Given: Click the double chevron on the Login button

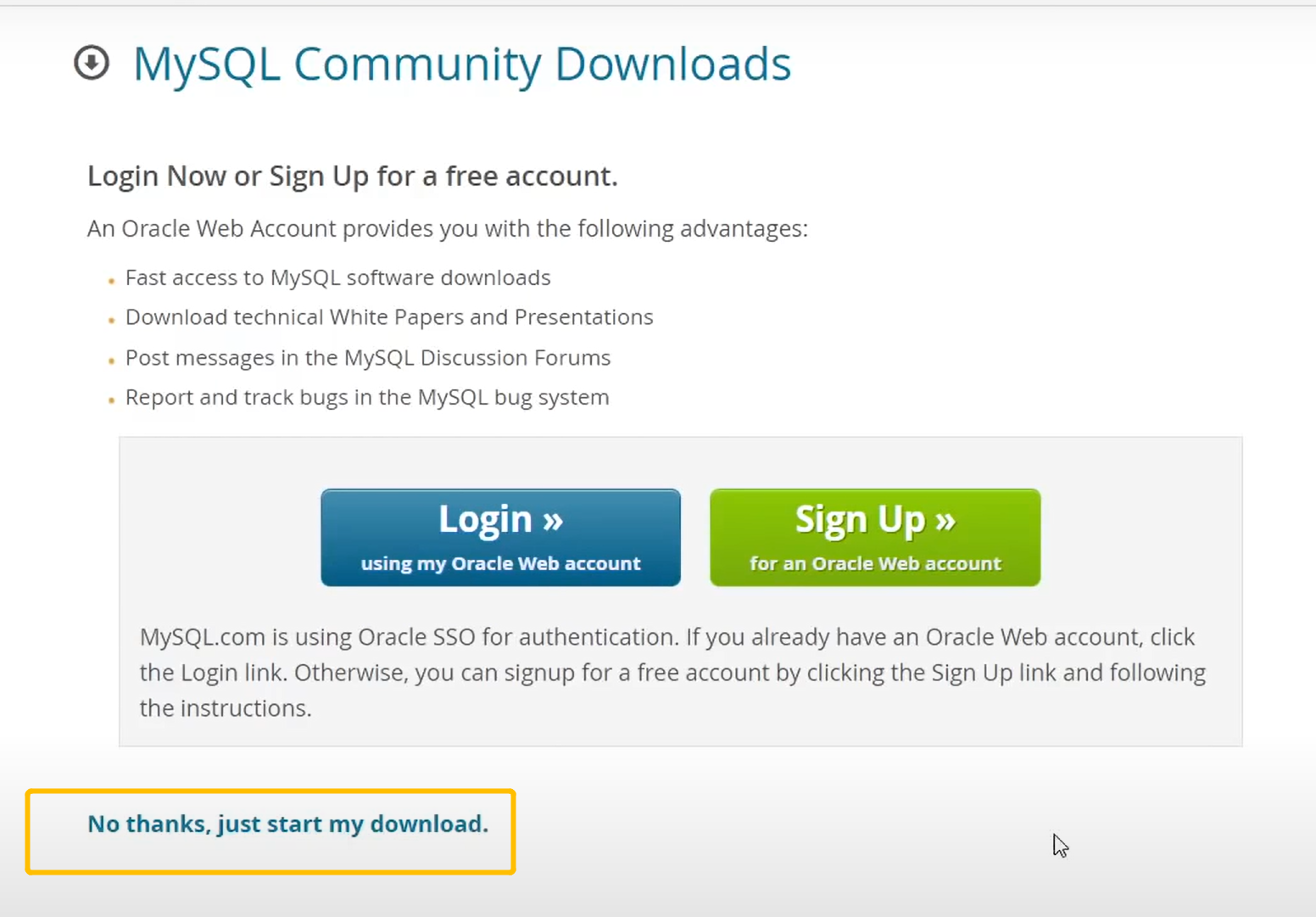Looking at the screenshot, I should click(x=553, y=520).
